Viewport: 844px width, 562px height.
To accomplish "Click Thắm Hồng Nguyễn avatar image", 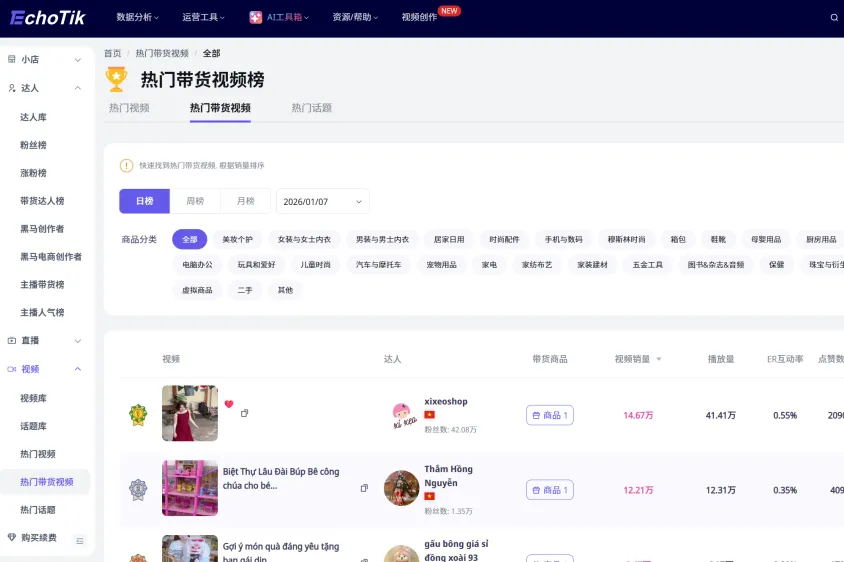I will point(402,488).
